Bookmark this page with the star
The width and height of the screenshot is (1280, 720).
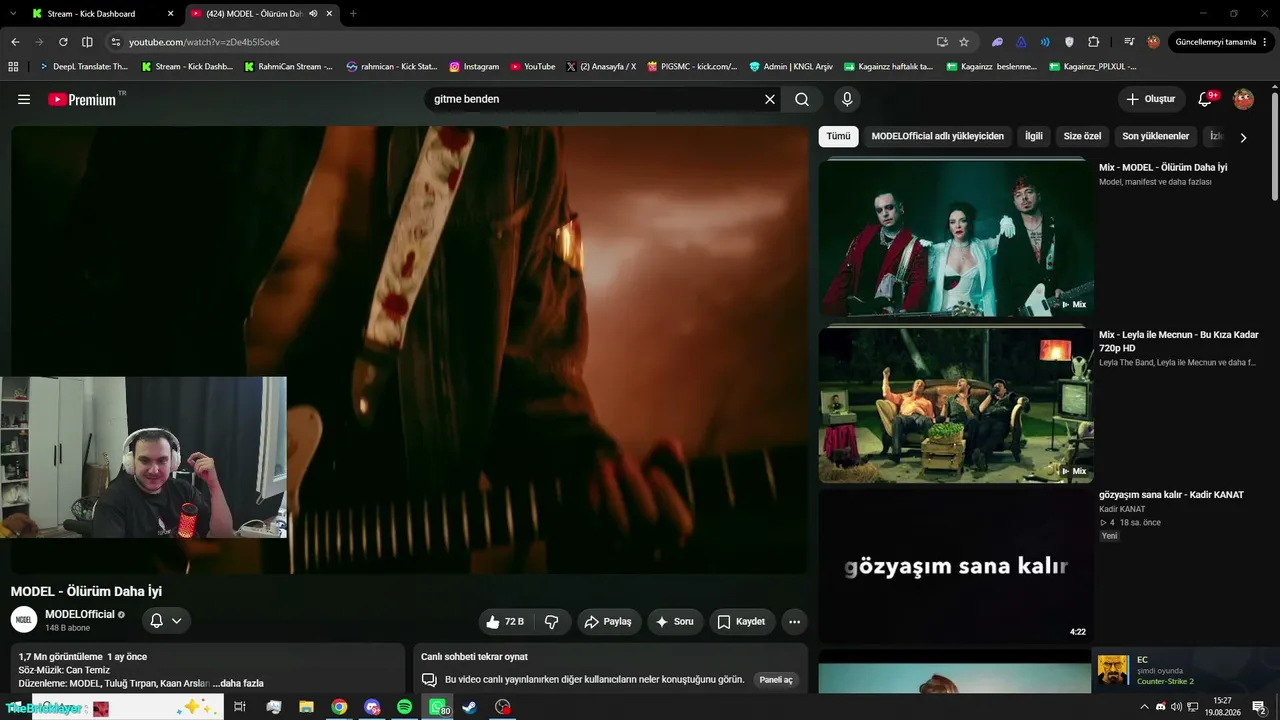tap(964, 42)
